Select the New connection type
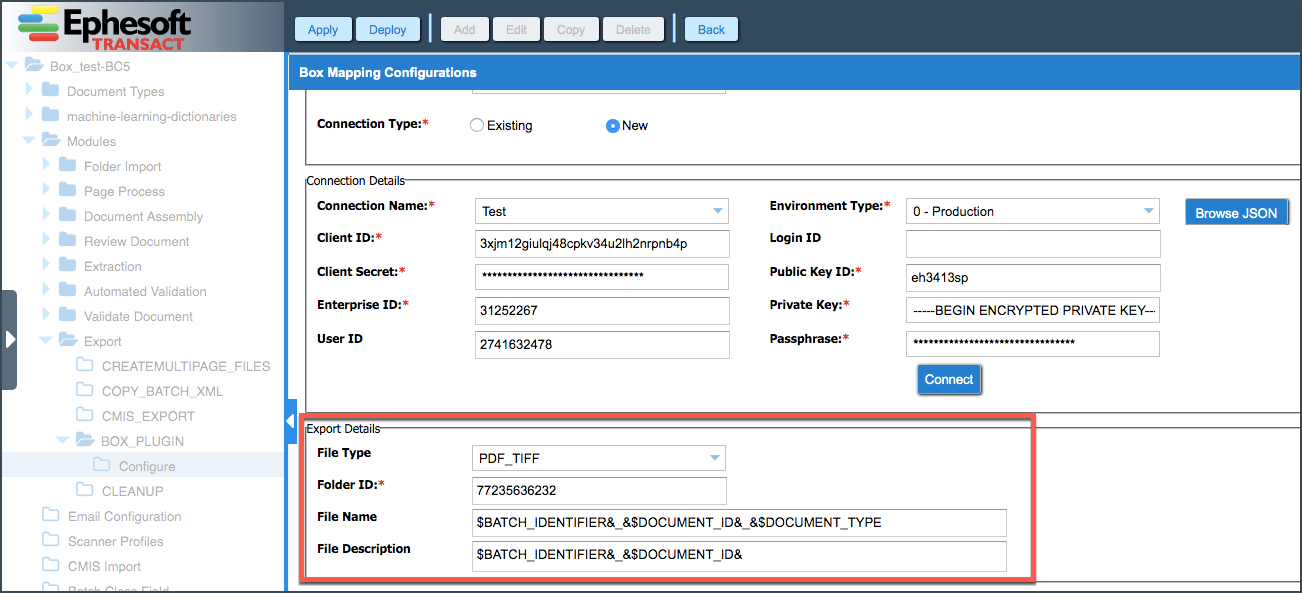The image size is (1302, 593). click(613, 126)
